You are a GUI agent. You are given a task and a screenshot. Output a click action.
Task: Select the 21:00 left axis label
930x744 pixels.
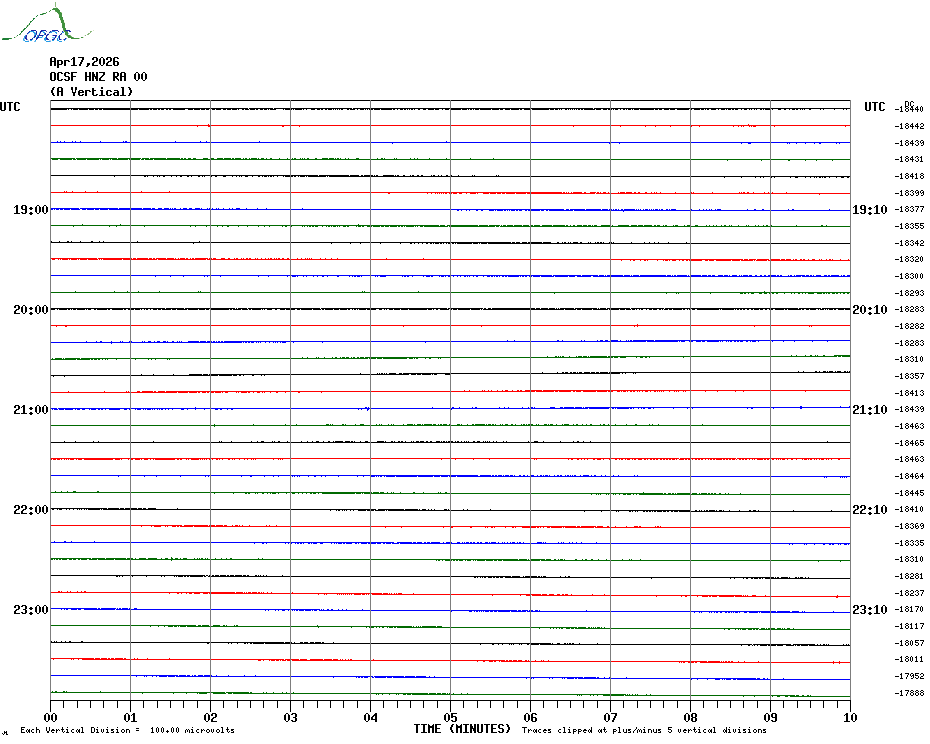[30, 410]
